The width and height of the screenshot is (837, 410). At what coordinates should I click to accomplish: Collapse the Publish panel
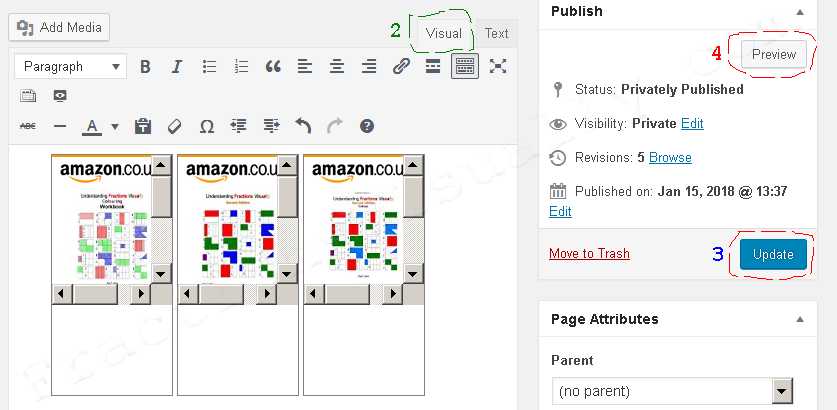coord(800,12)
